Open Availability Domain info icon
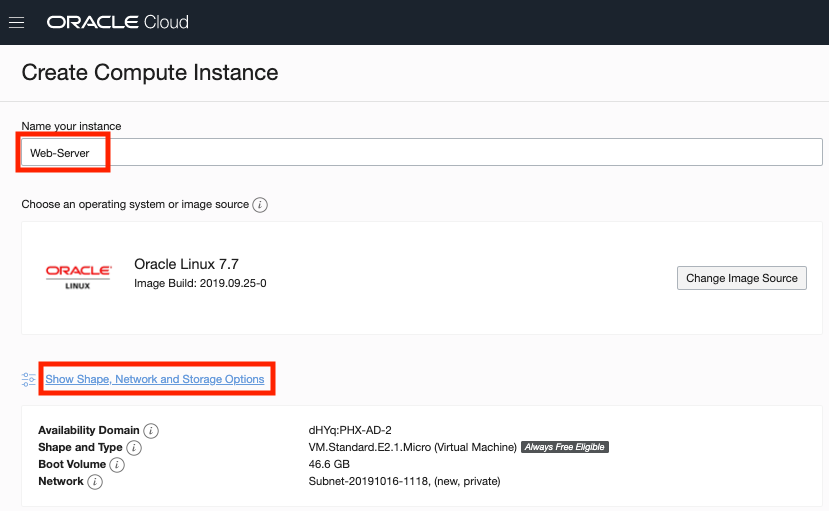The width and height of the screenshot is (829, 511). click(x=151, y=431)
